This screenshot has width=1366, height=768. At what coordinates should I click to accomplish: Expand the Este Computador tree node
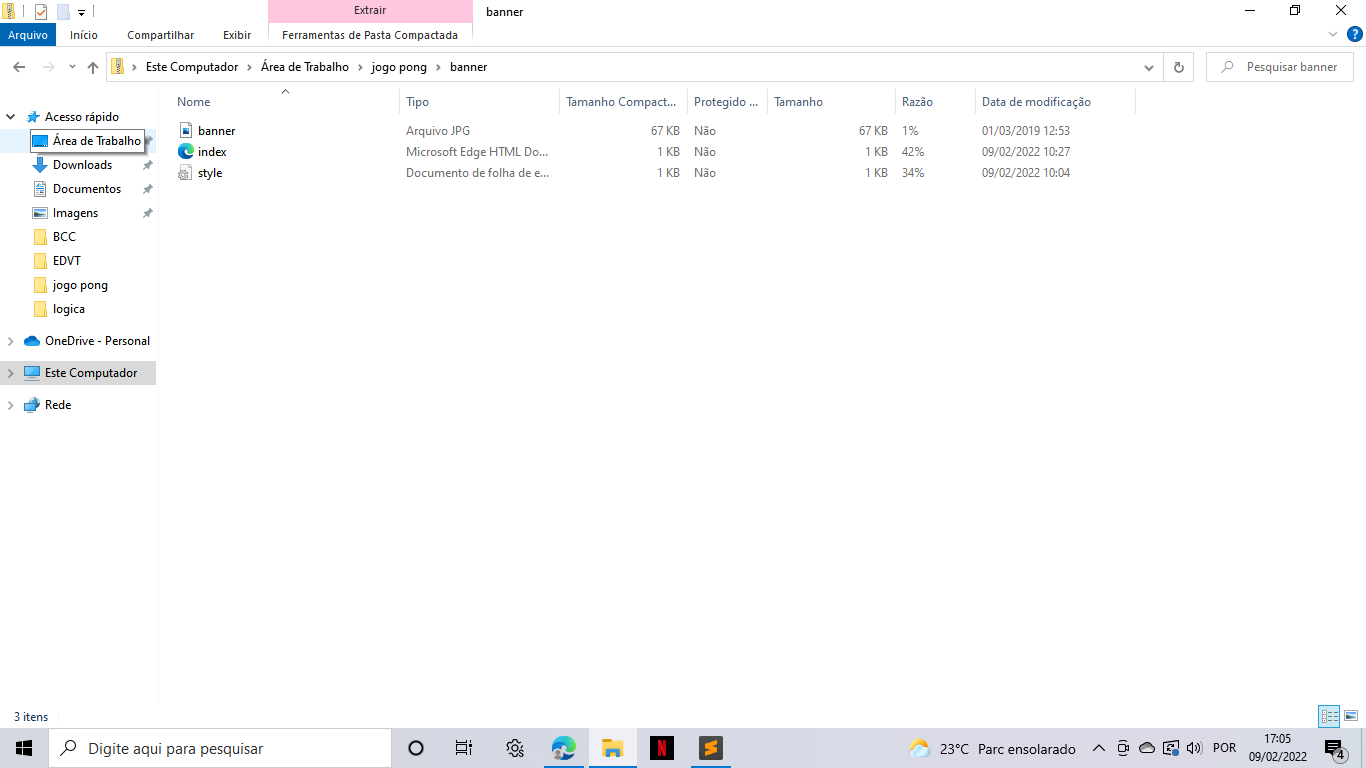click(x=11, y=373)
